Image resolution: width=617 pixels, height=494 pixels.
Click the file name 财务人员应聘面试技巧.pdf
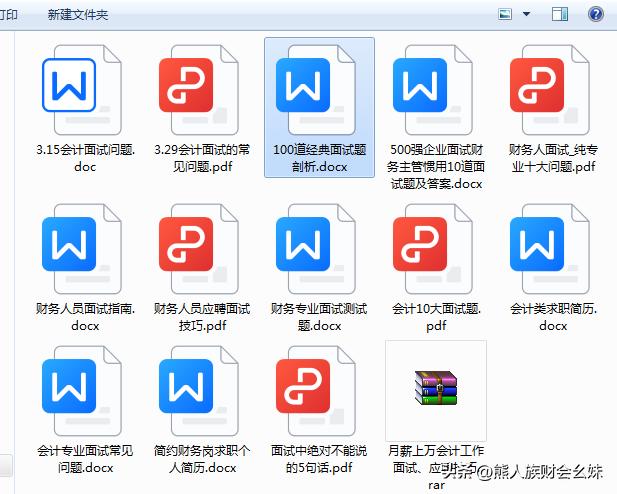pyautogui.click(x=202, y=317)
